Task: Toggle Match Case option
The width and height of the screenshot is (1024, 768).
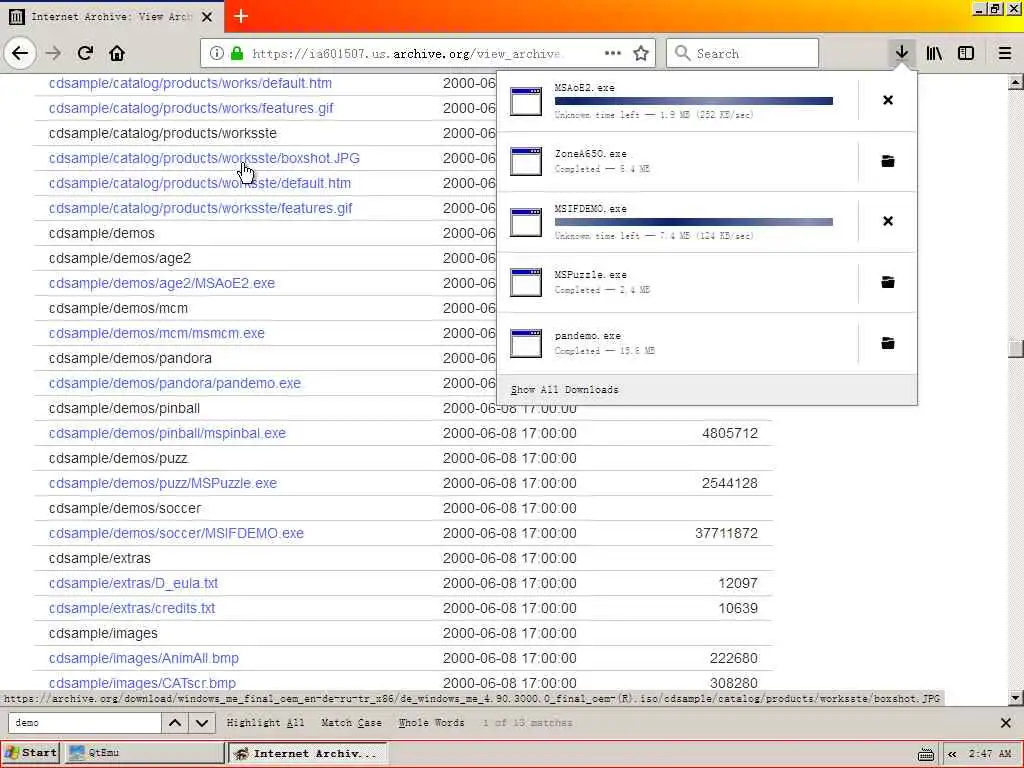Action: tap(351, 722)
